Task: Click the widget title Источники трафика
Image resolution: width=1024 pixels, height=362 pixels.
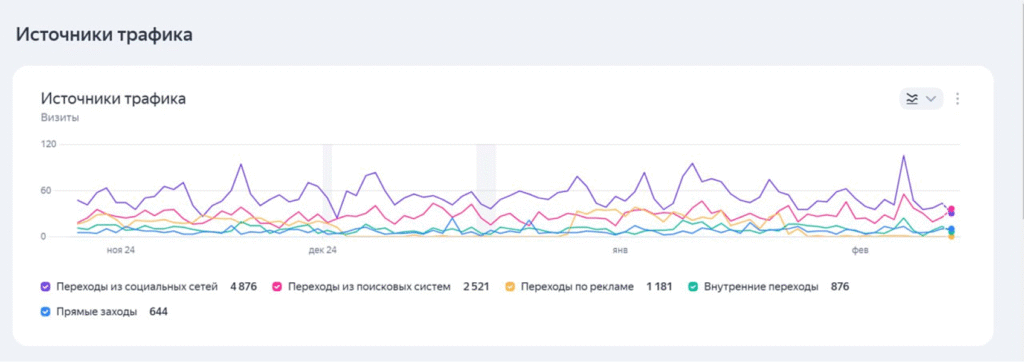Action: pyautogui.click(x=114, y=99)
